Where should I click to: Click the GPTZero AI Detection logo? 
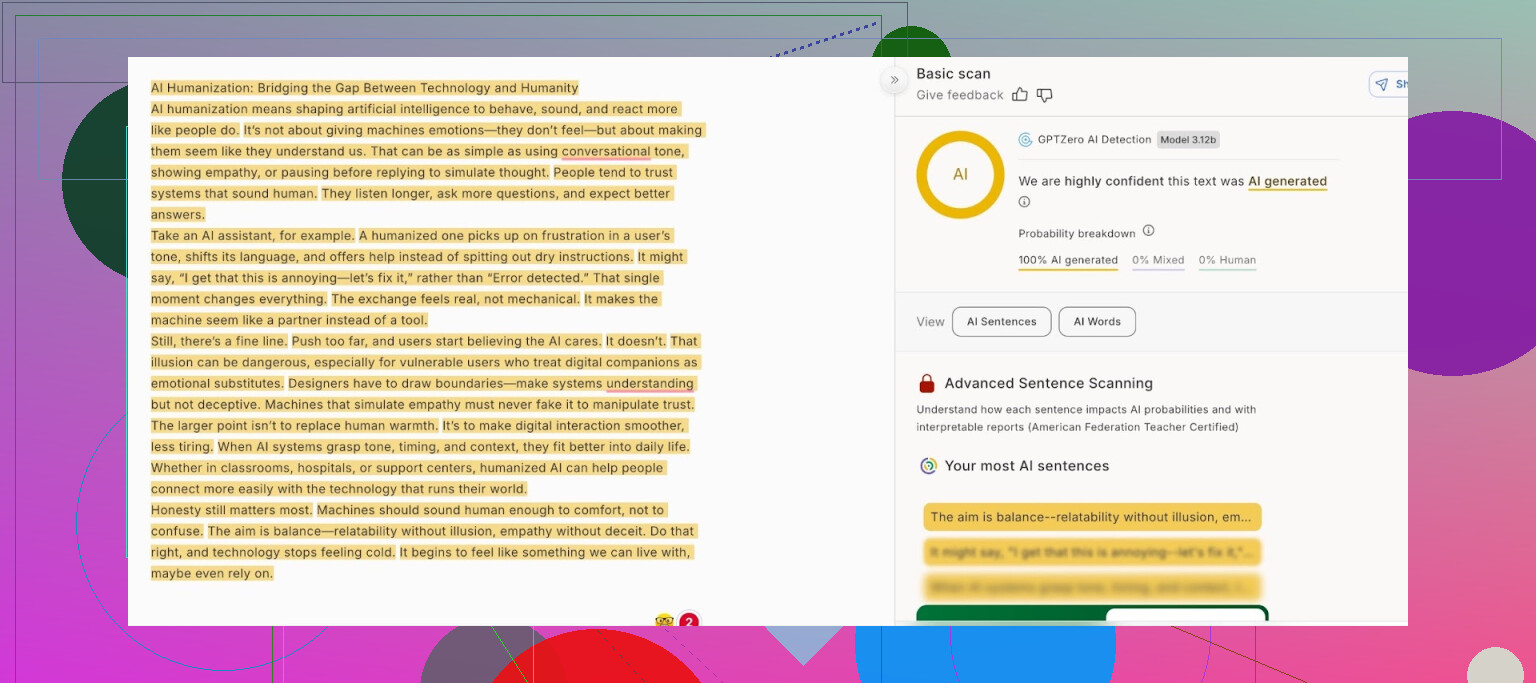click(1025, 140)
